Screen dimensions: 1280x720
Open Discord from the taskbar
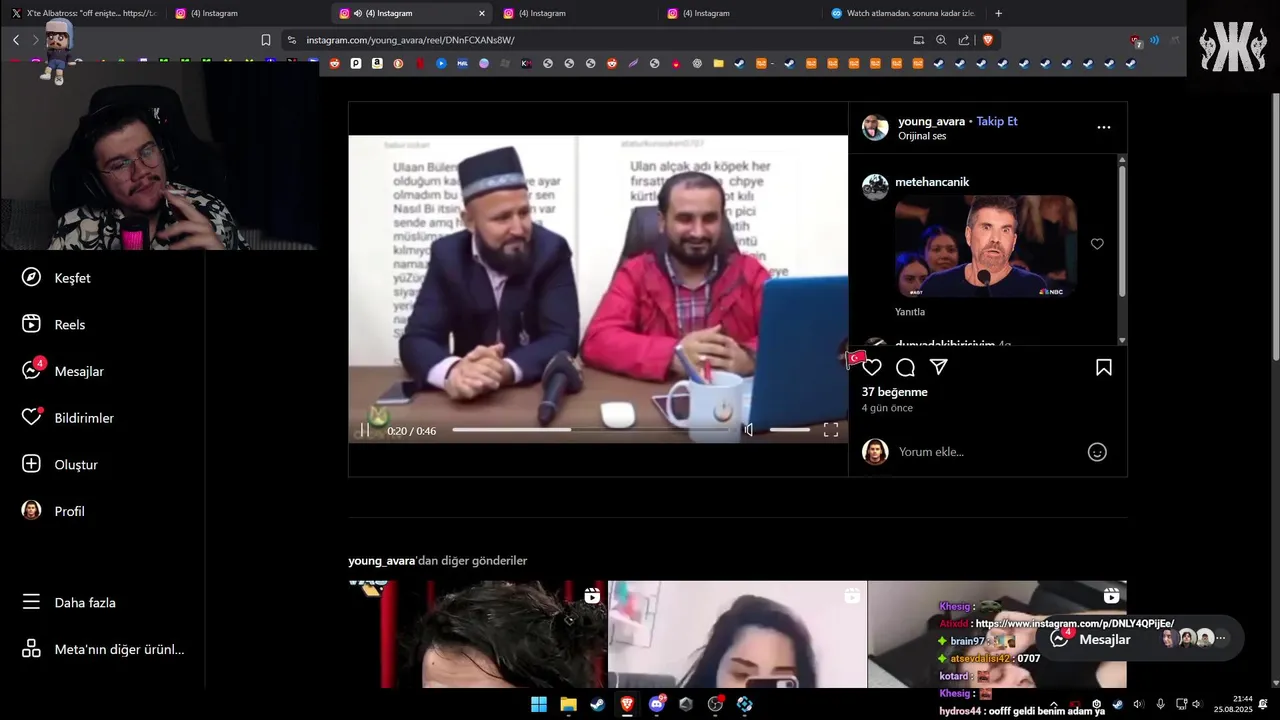coord(656,704)
